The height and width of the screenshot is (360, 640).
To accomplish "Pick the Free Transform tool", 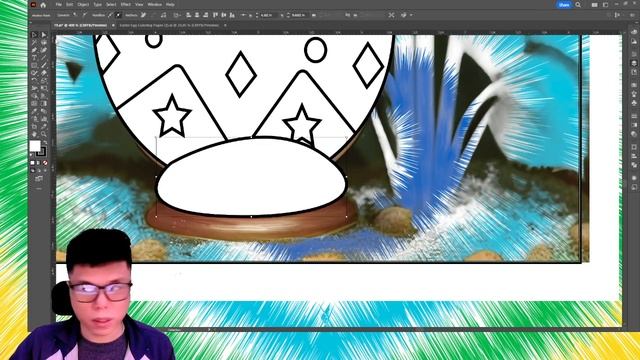I will [44, 88].
